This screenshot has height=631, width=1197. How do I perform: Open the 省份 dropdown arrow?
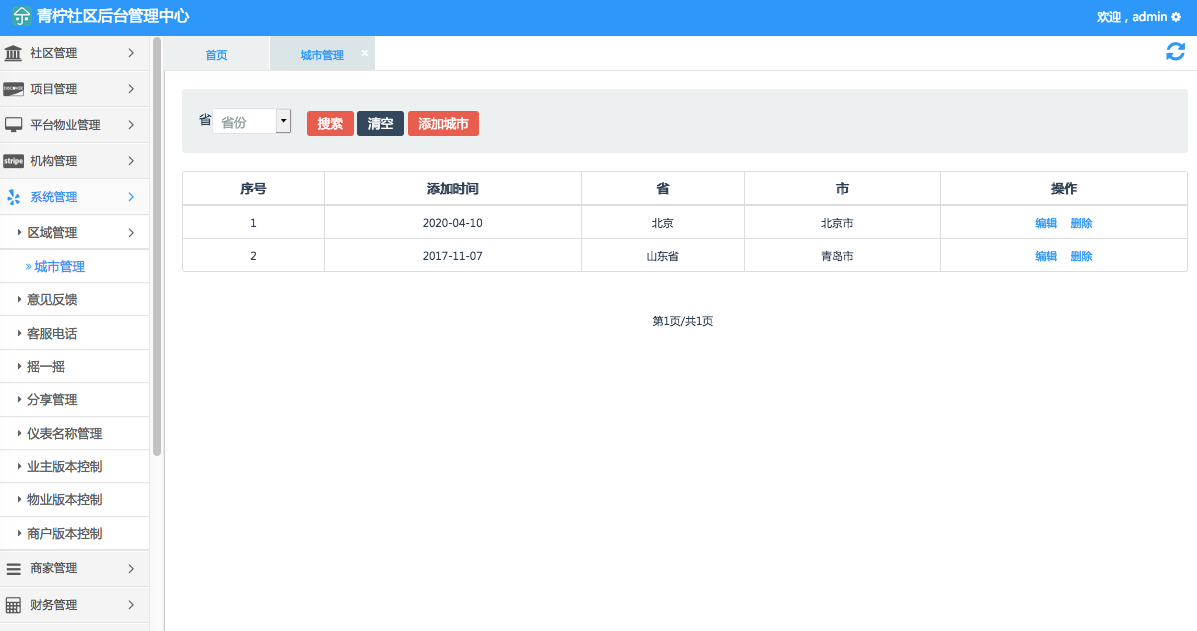(283, 121)
